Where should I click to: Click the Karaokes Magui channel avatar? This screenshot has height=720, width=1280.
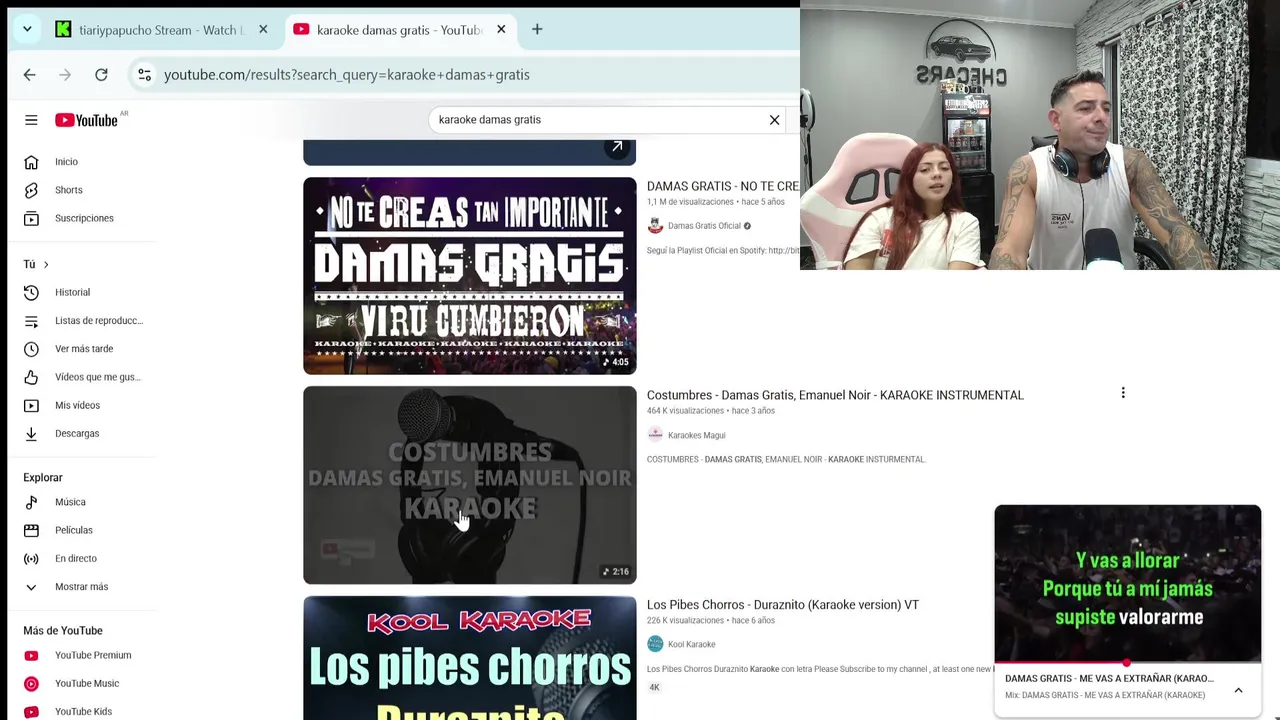pyautogui.click(x=655, y=435)
